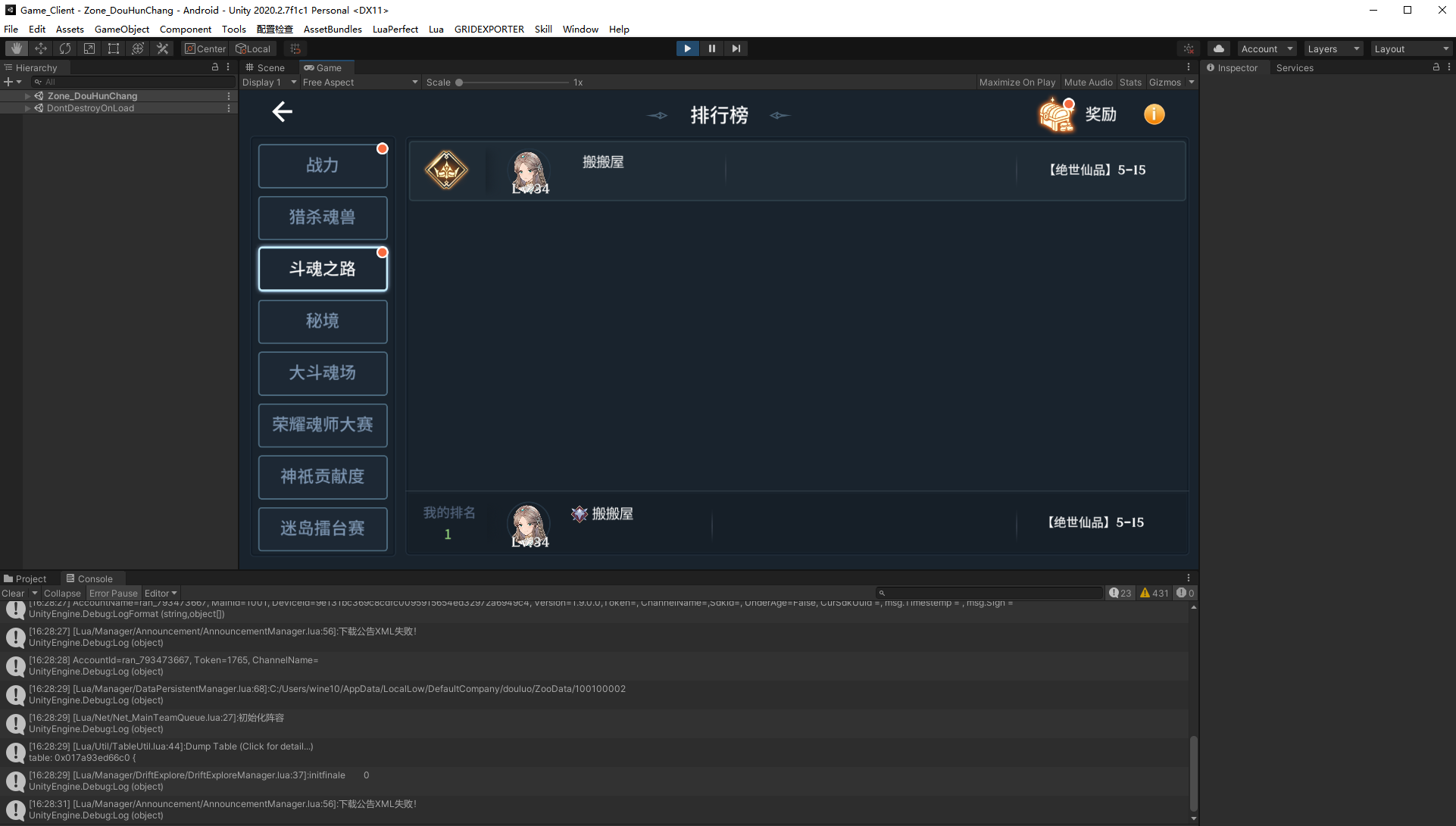Toggle Mute Audio in Game view

pyautogui.click(x=1088, y=83)
